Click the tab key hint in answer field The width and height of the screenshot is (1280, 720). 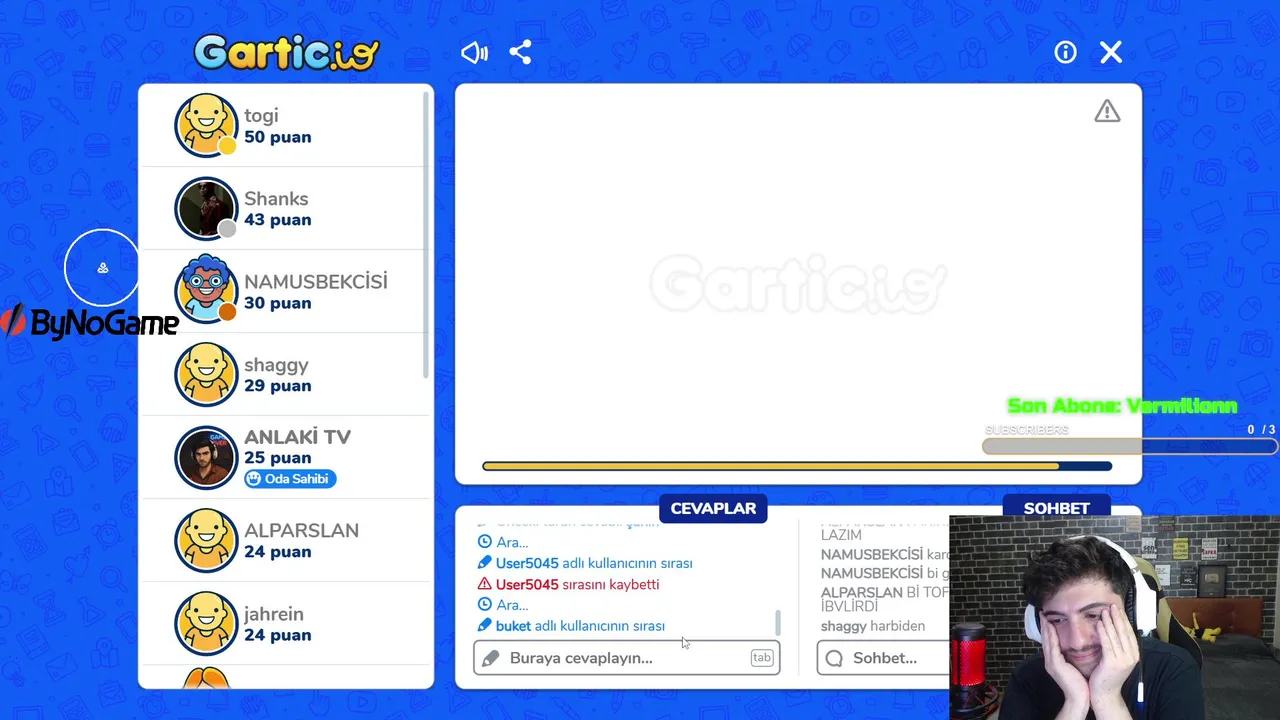point(762,658)
